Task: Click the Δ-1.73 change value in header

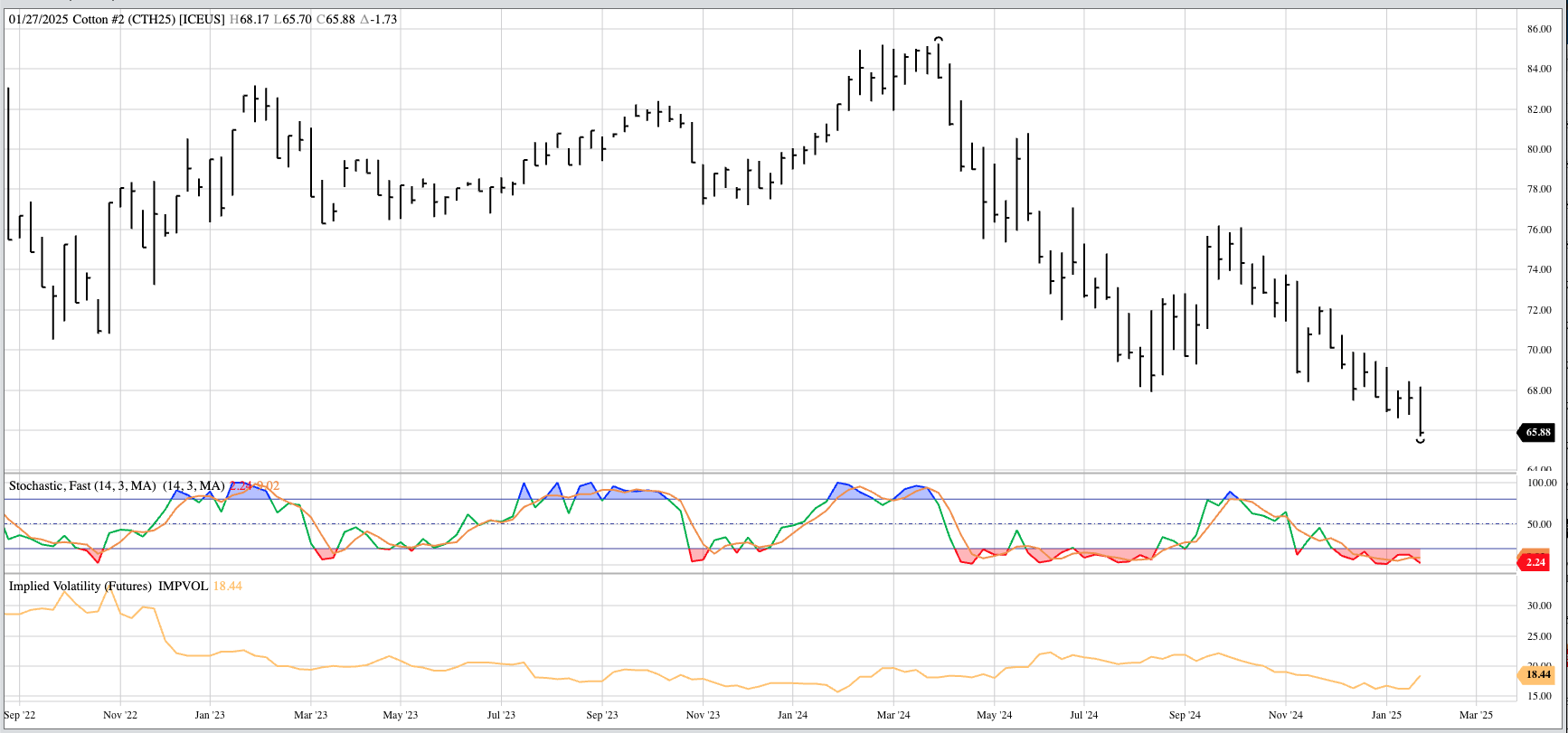Action: click(378, 19)
